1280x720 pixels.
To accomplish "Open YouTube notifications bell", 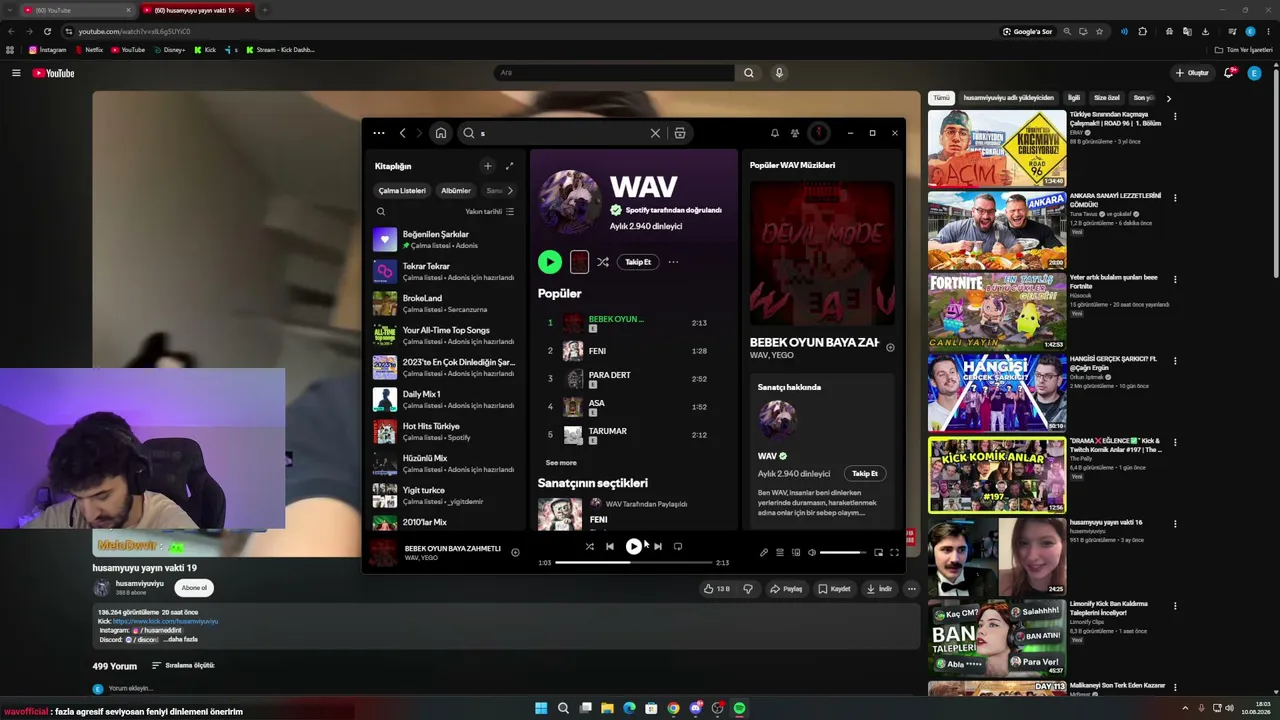I will click(x=1229, y=73).
